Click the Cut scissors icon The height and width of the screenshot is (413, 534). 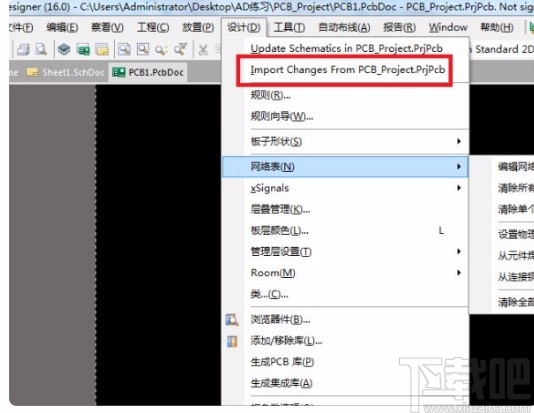(x=203, y=50)
